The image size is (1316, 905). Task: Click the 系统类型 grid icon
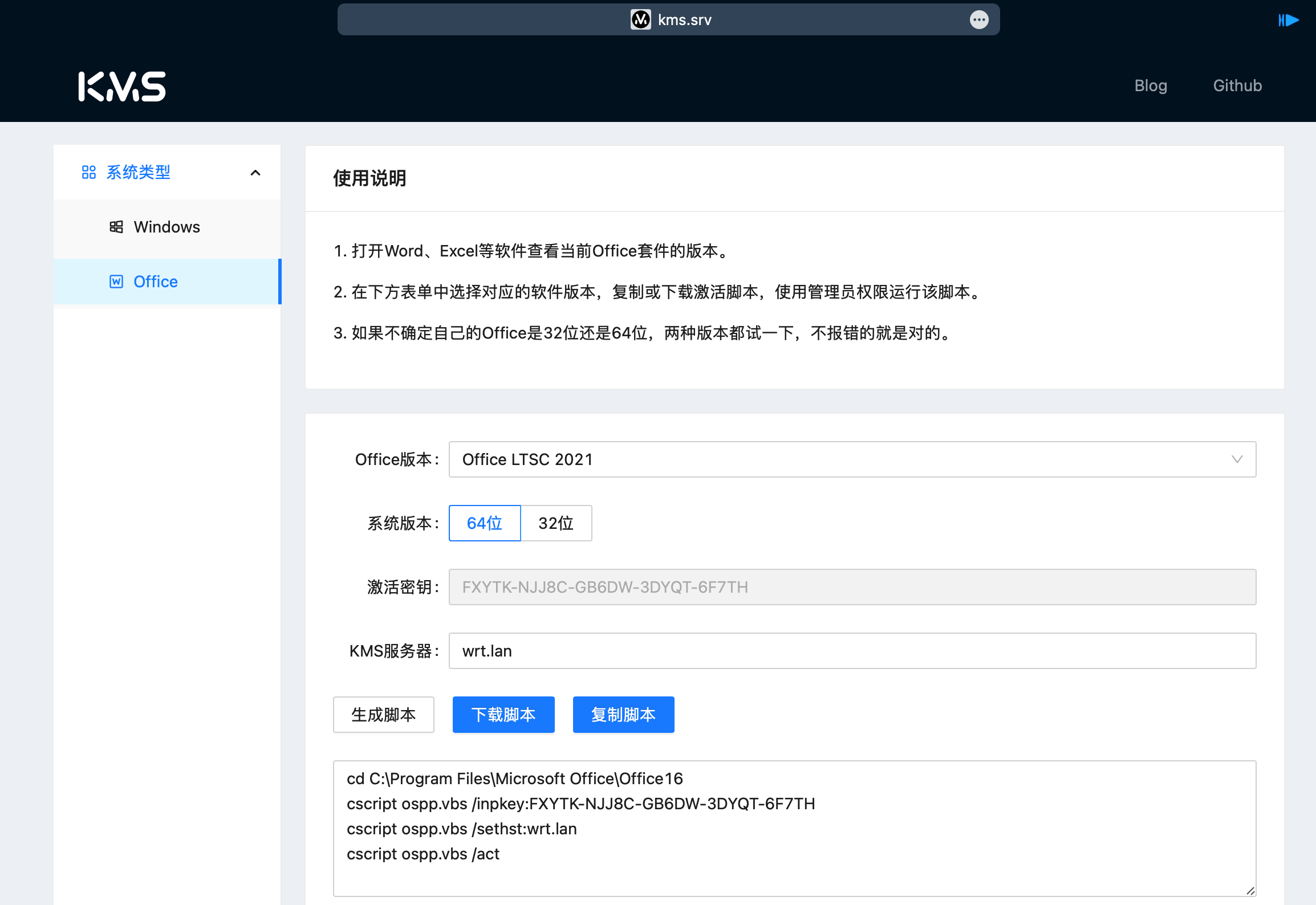point(89,172)
